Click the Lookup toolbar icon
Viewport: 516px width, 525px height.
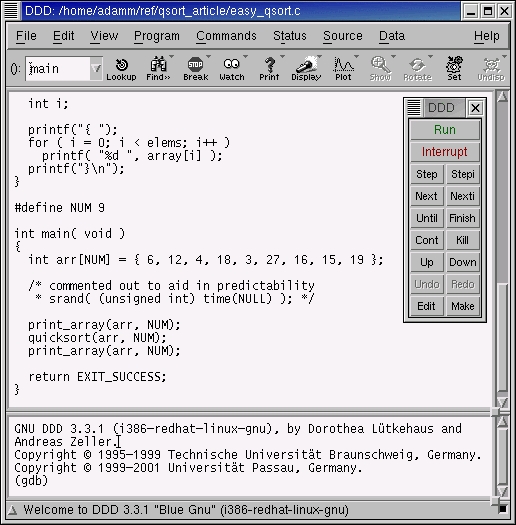point(121,69)
